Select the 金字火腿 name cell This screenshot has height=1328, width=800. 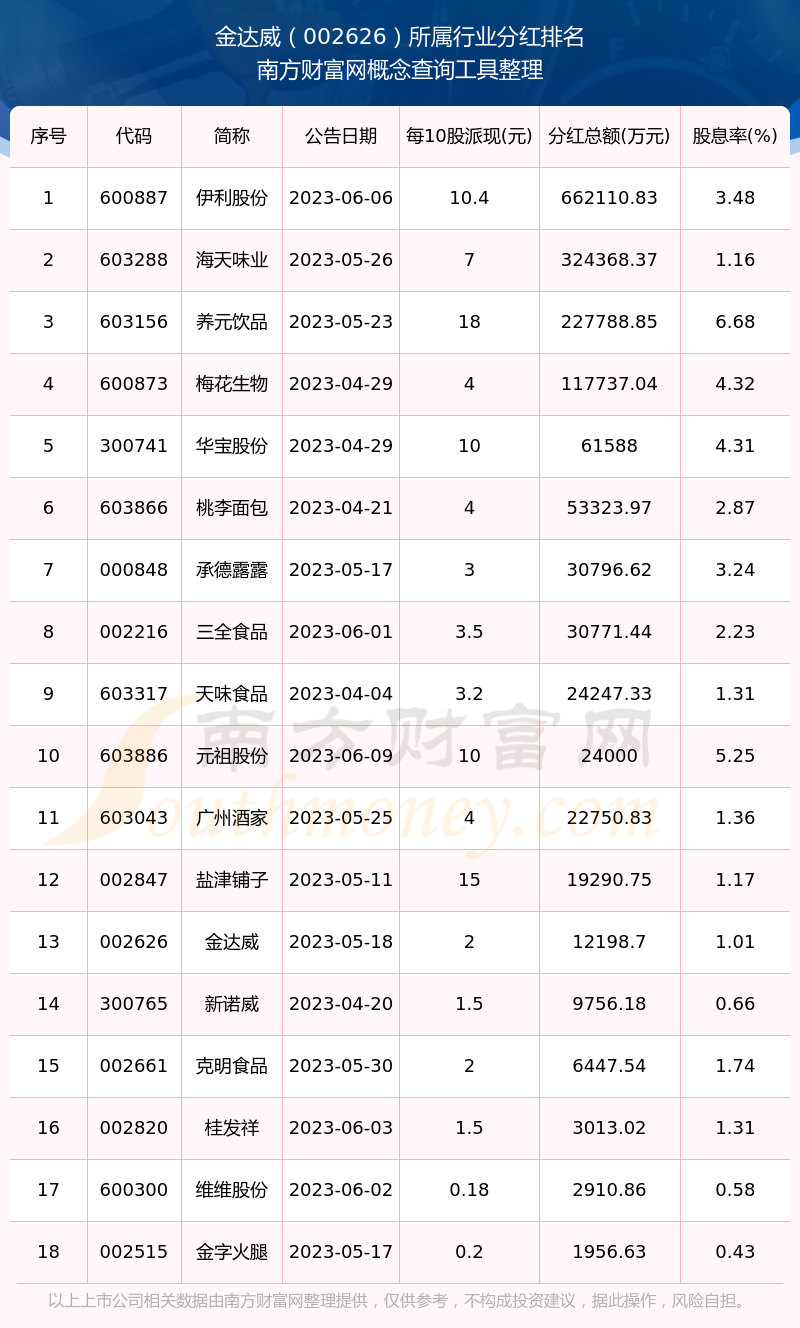232,1252
